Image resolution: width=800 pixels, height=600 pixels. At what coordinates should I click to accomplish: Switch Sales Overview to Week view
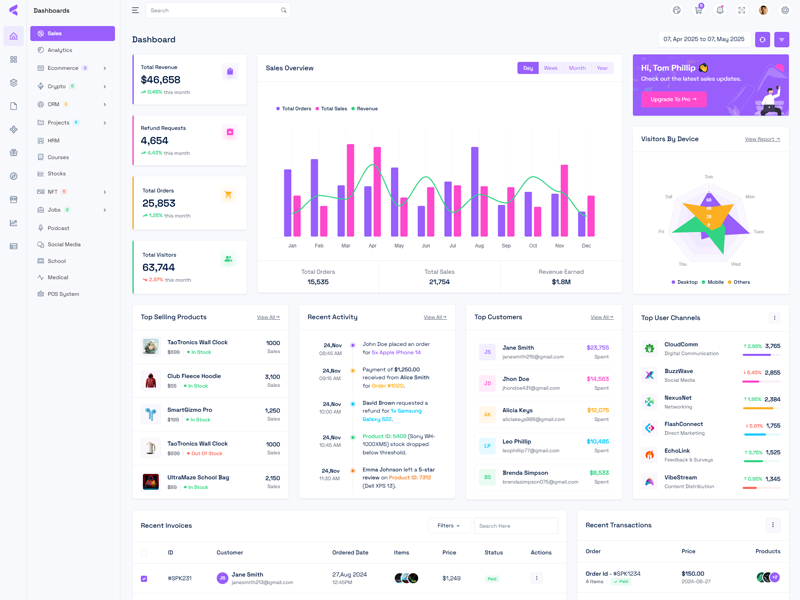tap(550, 68)
